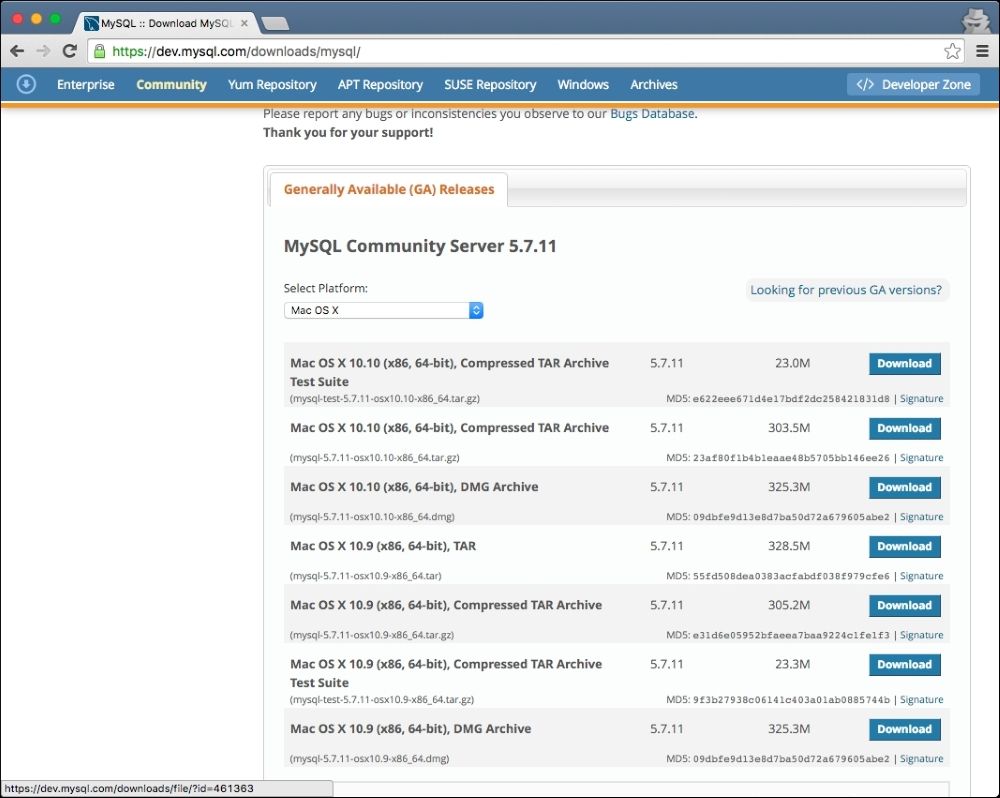Click the browser back arrow
Image resolution: width=1000 pixels, height=798 pixels.
[17, 51]
